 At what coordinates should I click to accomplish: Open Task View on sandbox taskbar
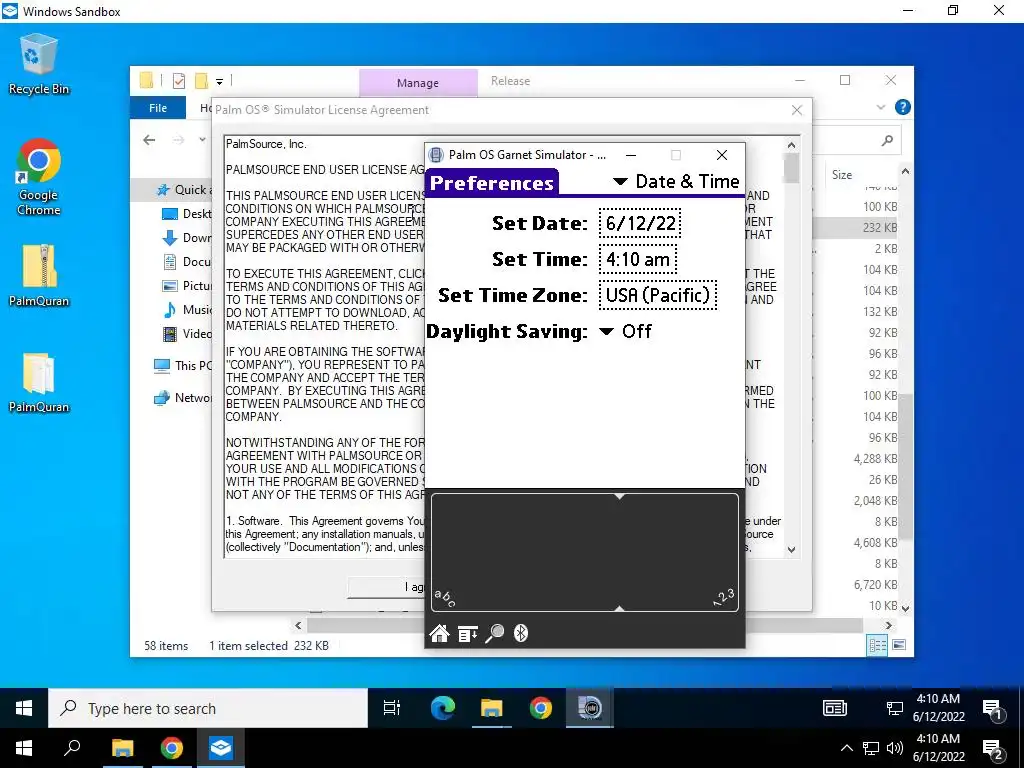392,708
